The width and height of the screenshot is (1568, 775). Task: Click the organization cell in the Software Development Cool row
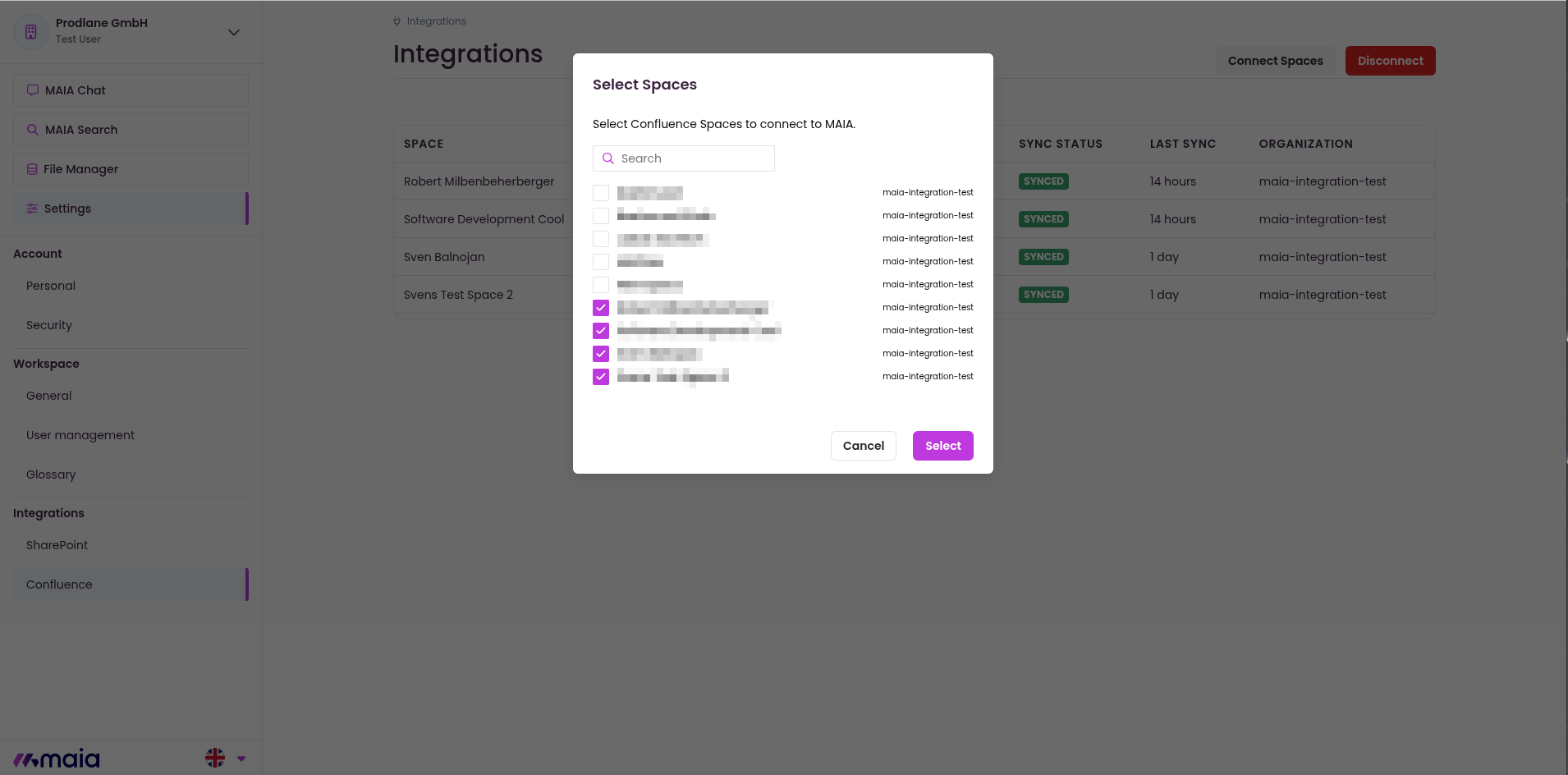coord(1323,219)
